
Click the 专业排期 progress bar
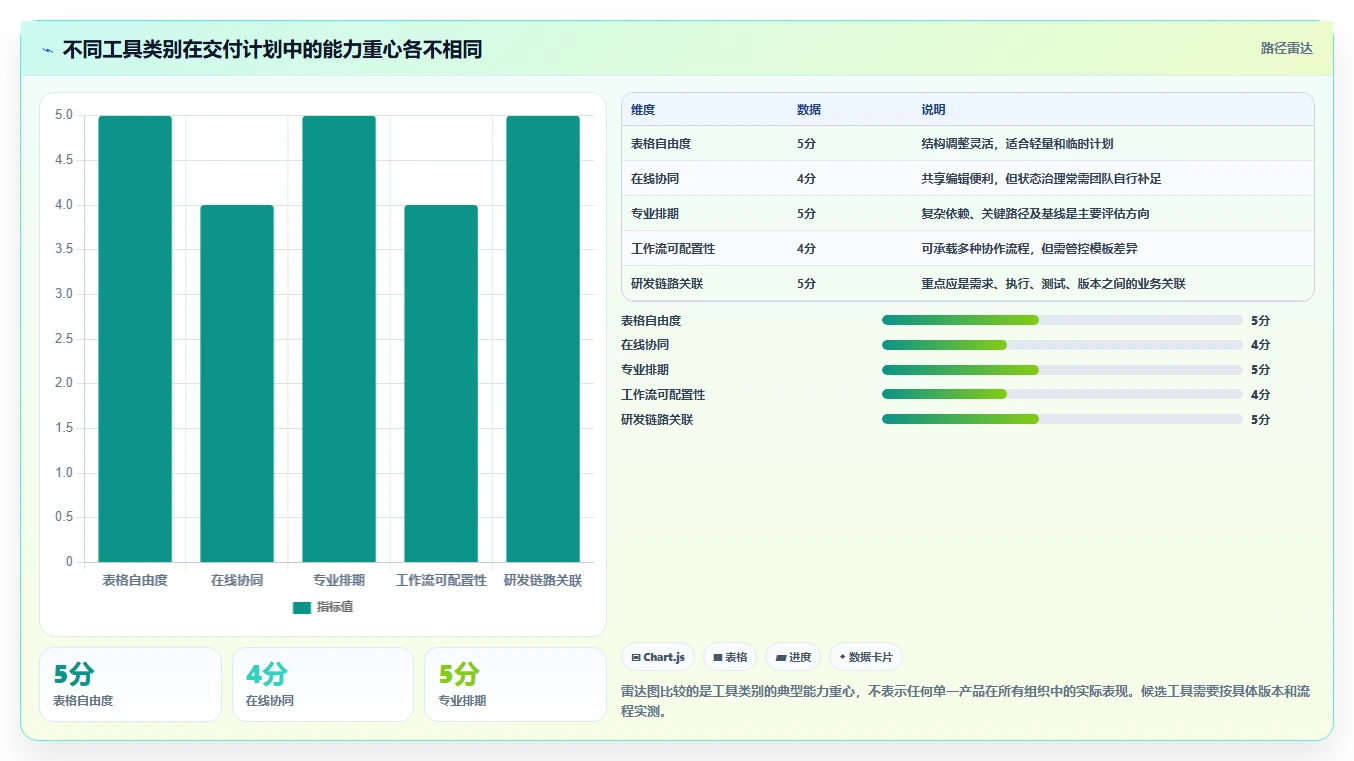1062,370
